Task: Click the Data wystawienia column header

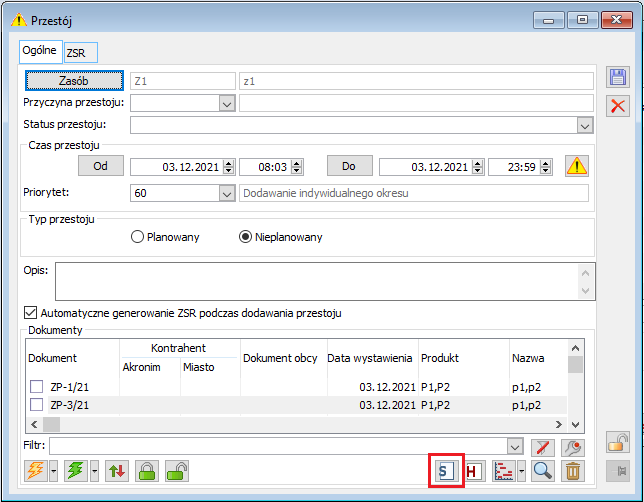Action: pyautogui.click(x=372, y=358)
